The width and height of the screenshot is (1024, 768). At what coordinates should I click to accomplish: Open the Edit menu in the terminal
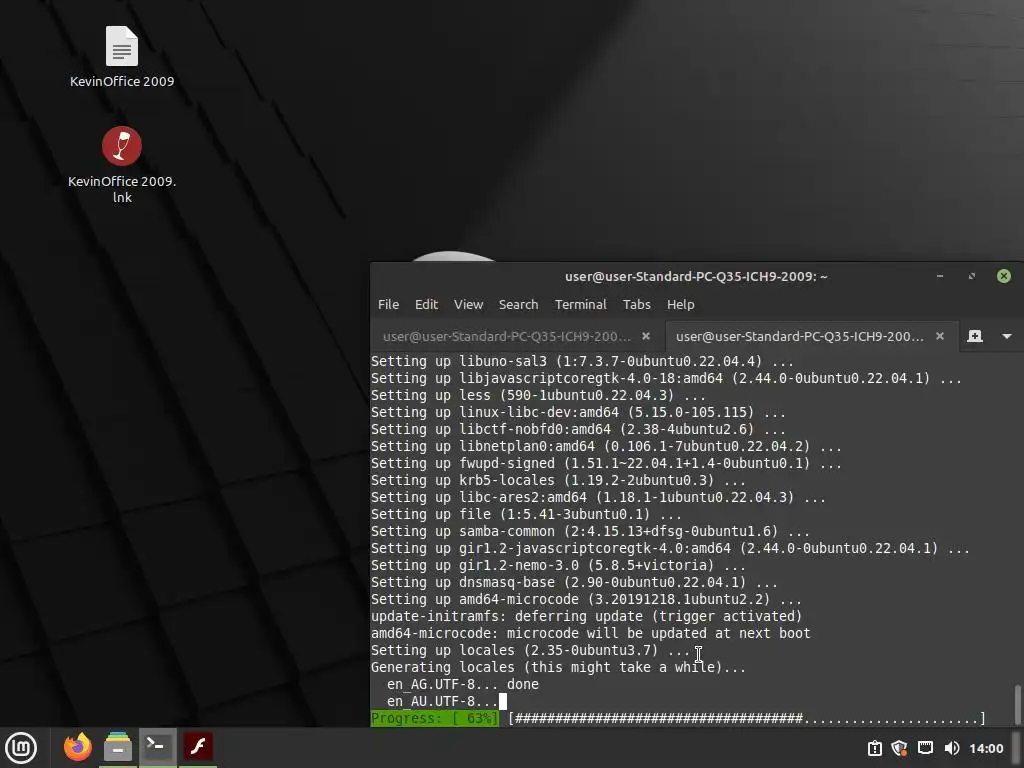426,304
